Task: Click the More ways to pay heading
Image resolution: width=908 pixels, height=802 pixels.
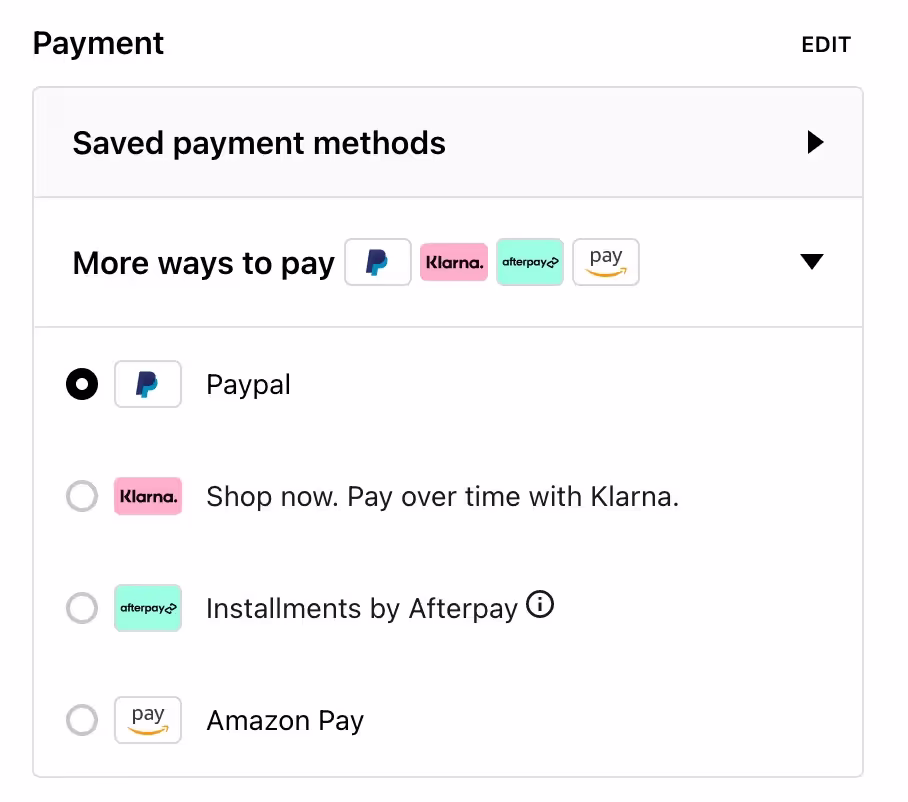Action: [x=204, y=263]
